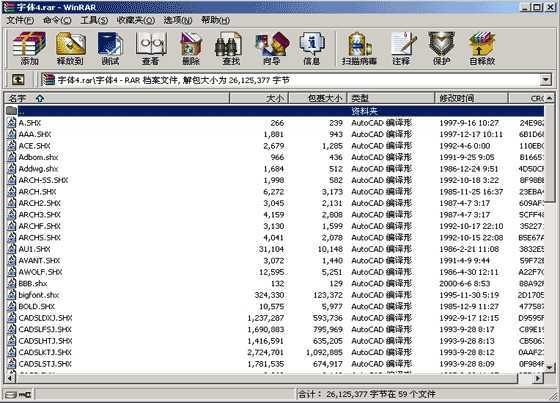
Task: Open the 查找 (Find) binoculars icon
Action: (231, 49)
